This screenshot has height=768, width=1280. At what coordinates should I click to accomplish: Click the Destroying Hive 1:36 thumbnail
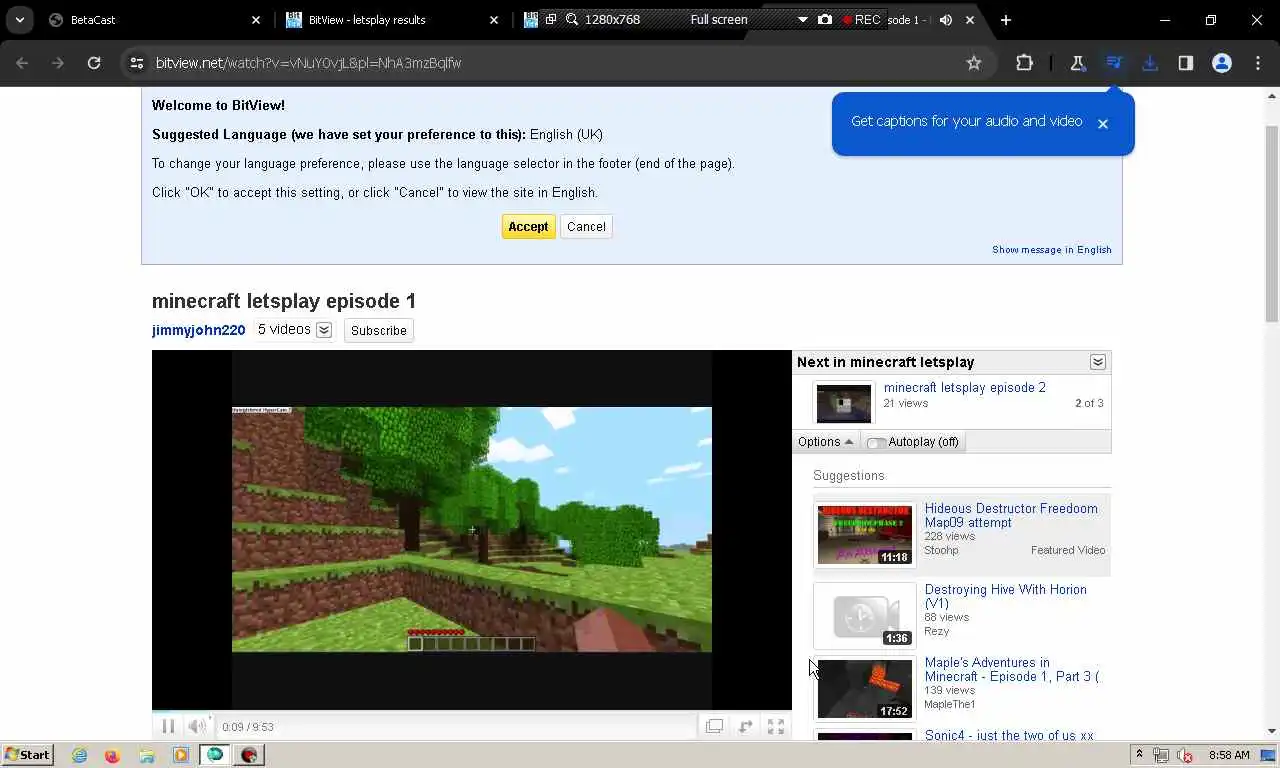[x=865, y=616]
